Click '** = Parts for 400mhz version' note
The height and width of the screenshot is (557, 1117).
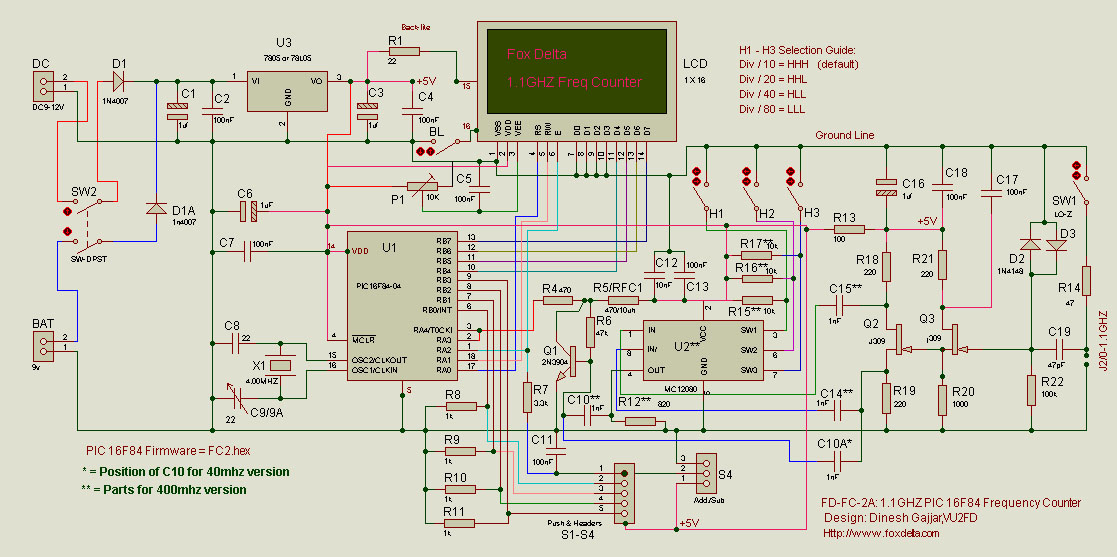(164, 489)
